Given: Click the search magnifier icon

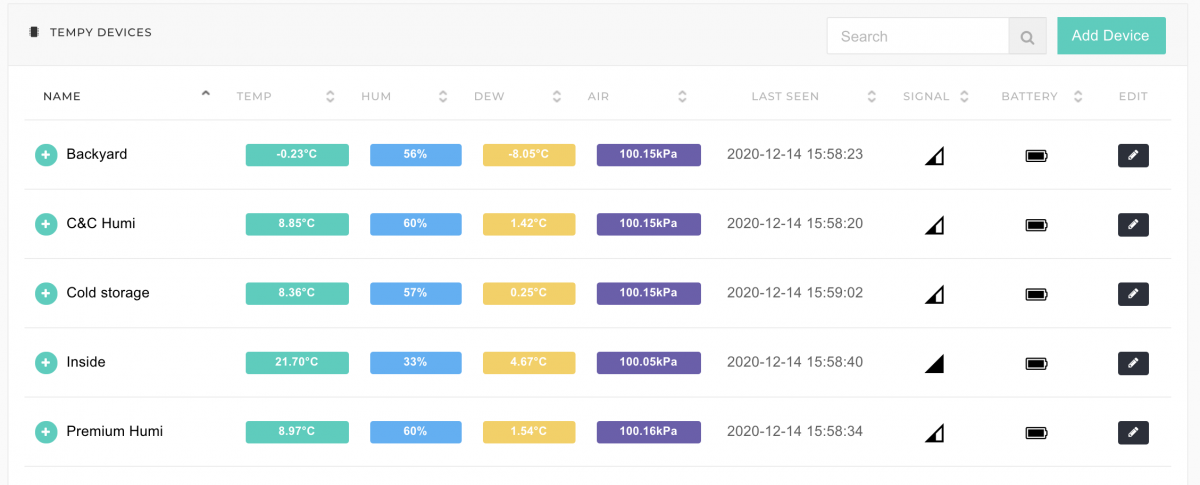Looking at the screenshot, I should point(1027,37).
